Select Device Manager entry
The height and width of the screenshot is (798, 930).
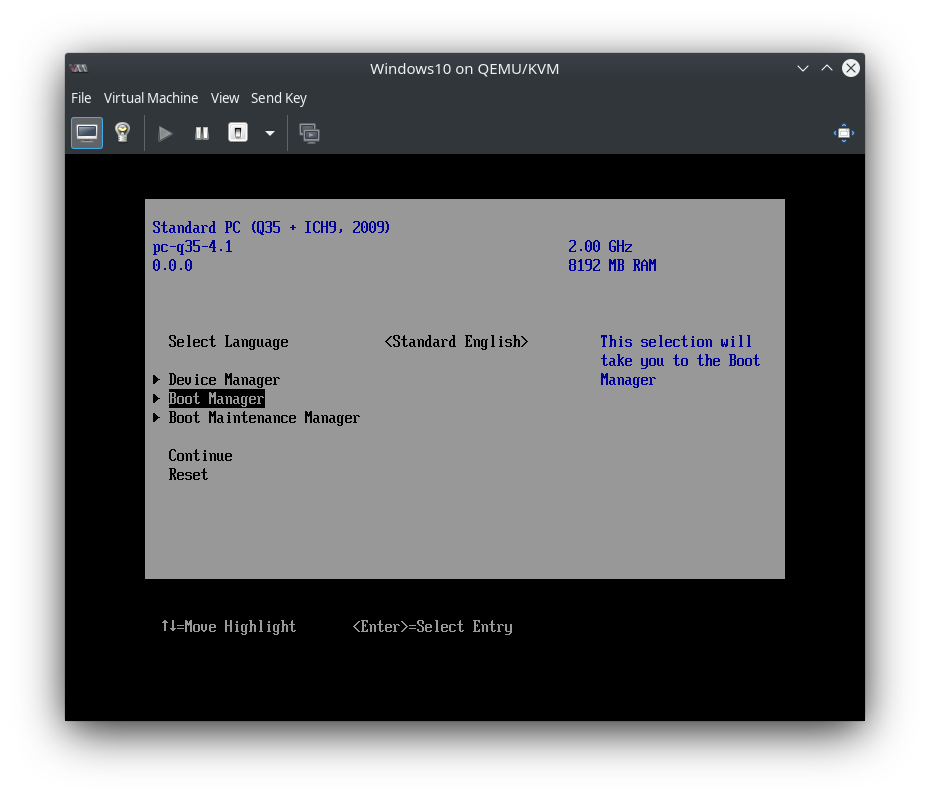pos(224,380)
